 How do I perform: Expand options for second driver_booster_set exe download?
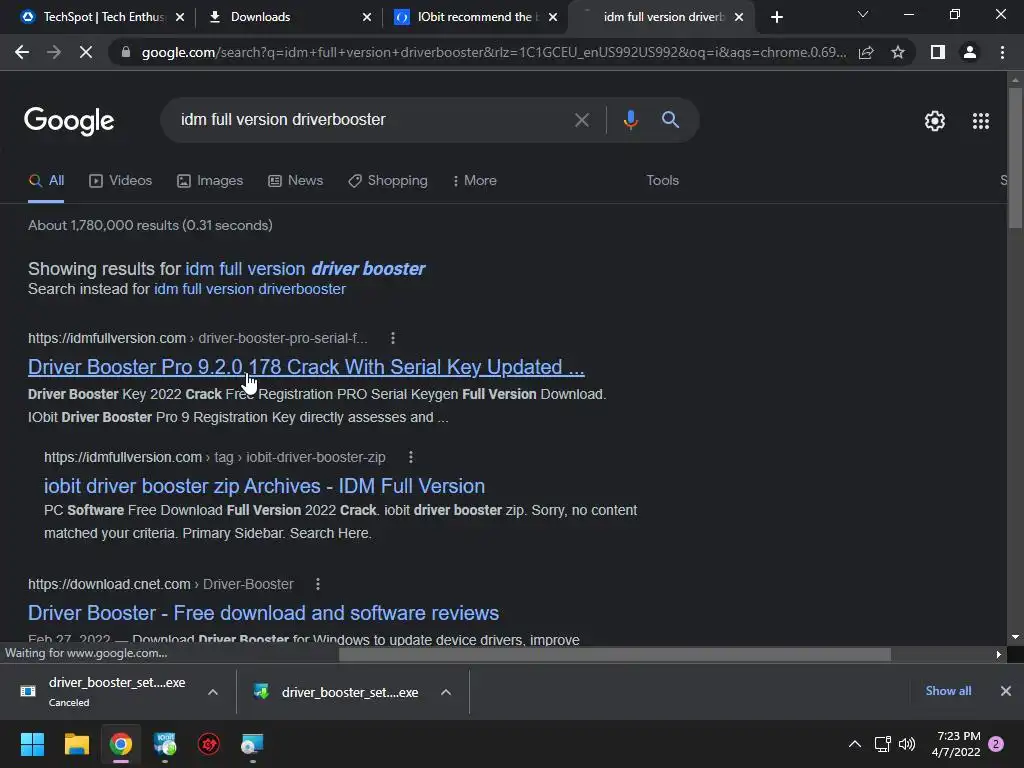(x=446, y=692)
